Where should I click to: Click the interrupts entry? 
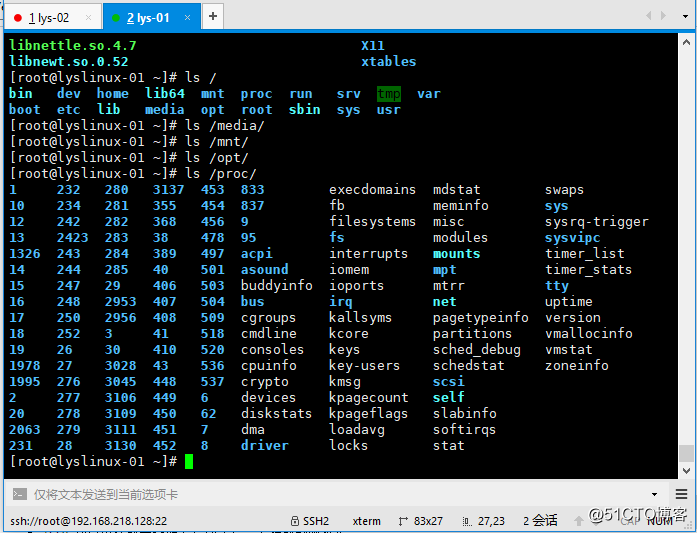tap(369, 253)
